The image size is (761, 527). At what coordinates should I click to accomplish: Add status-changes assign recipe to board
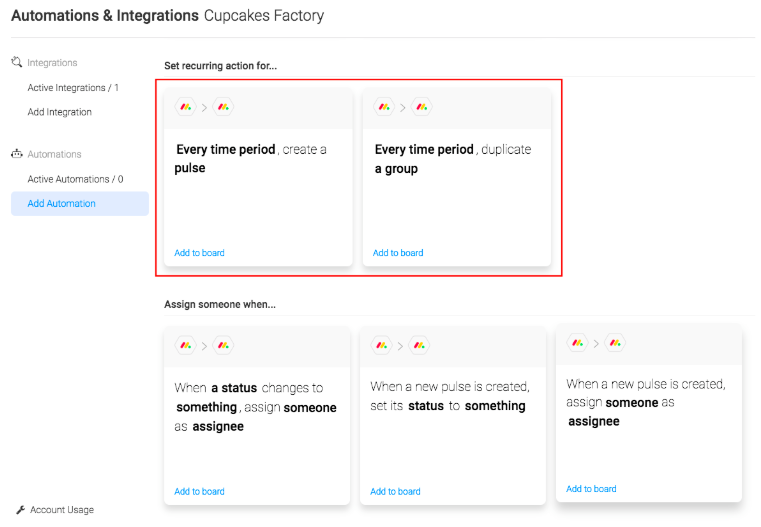(x=199, y=492)
